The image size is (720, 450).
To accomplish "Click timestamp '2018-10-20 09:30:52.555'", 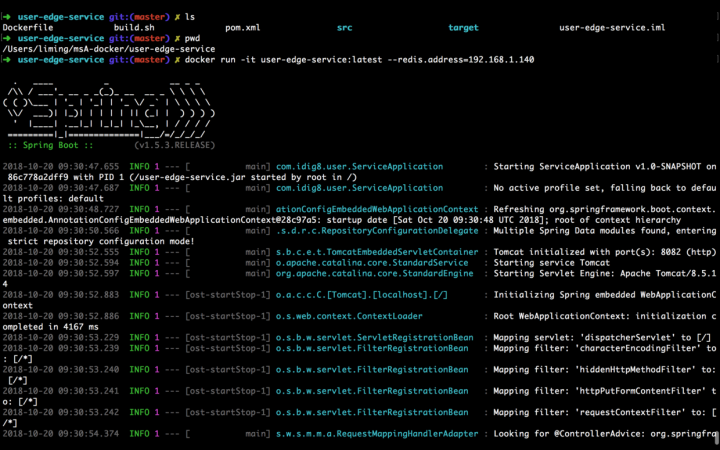I will [61, 252].
